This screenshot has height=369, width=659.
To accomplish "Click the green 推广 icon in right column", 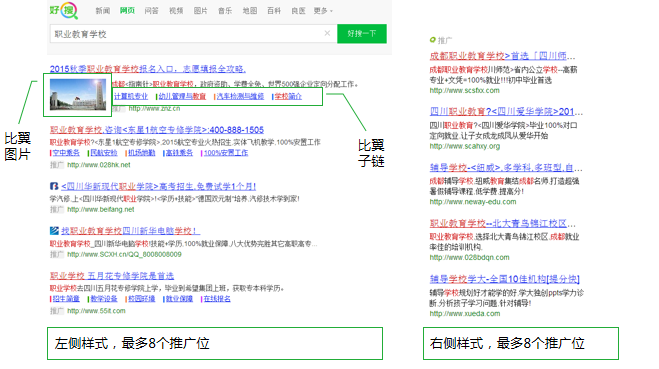I will coord(432,40).
